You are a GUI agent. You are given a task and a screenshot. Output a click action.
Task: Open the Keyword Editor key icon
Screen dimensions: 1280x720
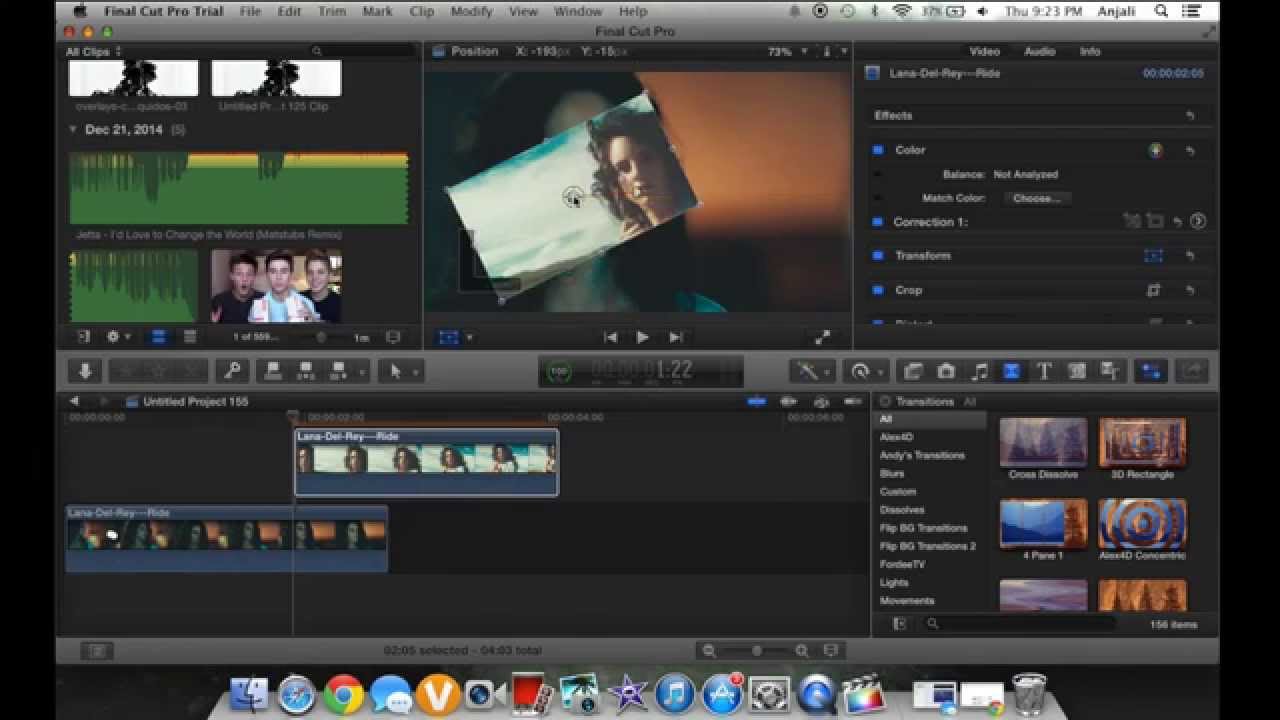point(232,371)
